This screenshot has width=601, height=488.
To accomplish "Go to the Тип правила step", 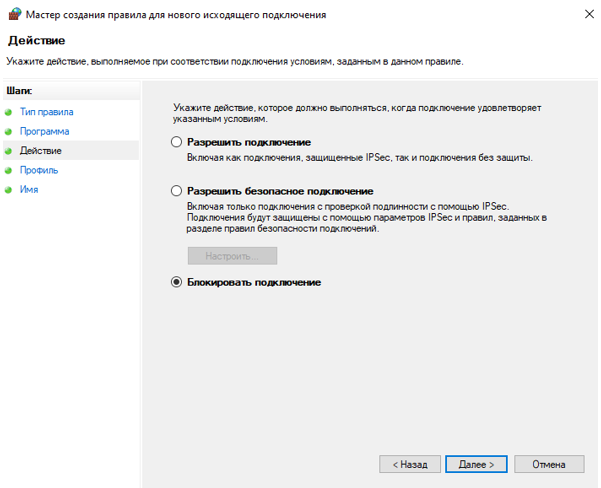I will tap(46, 112).
